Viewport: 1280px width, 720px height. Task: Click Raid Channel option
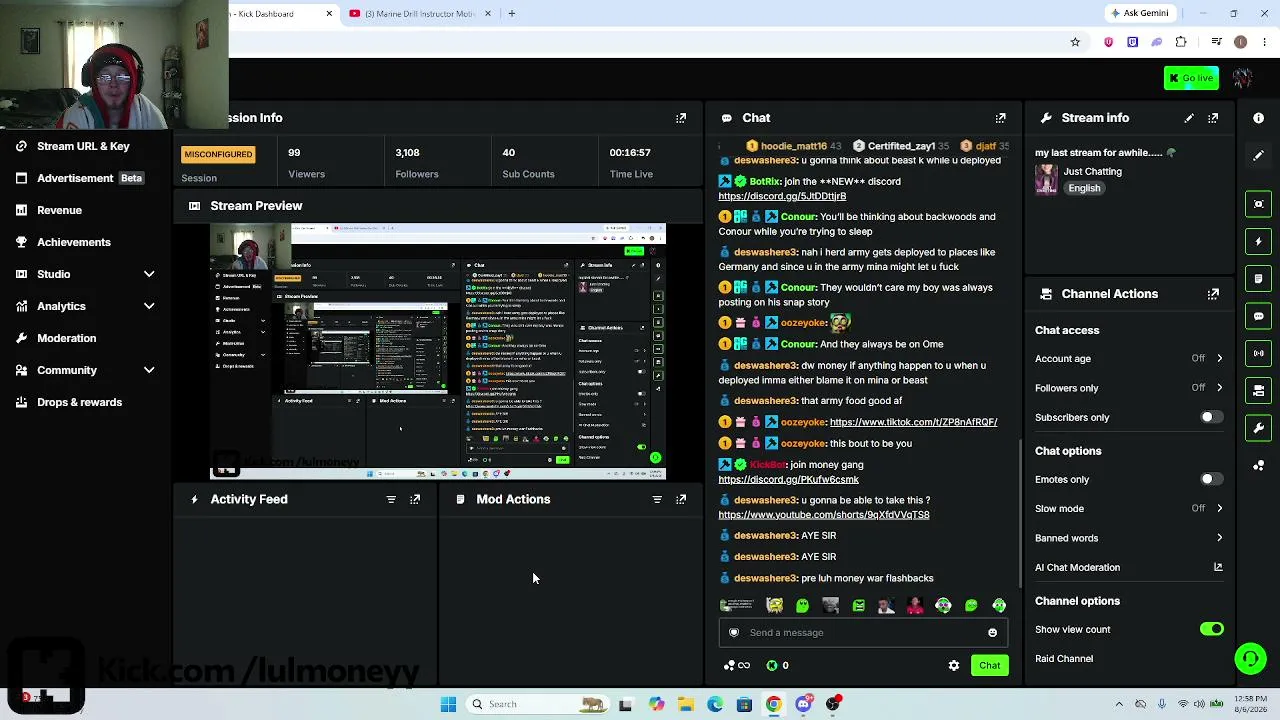(1064, 659)
